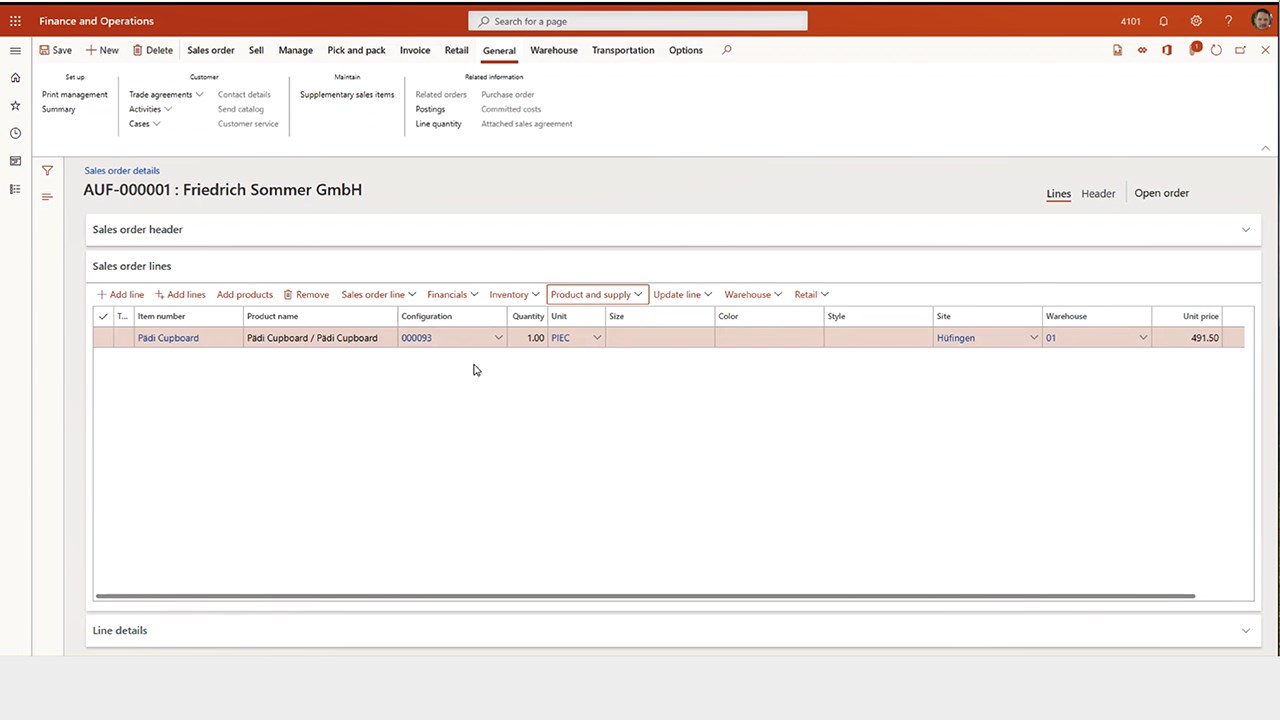Open Modules list icon in sidebar
1280x720 pixels.
15,189
